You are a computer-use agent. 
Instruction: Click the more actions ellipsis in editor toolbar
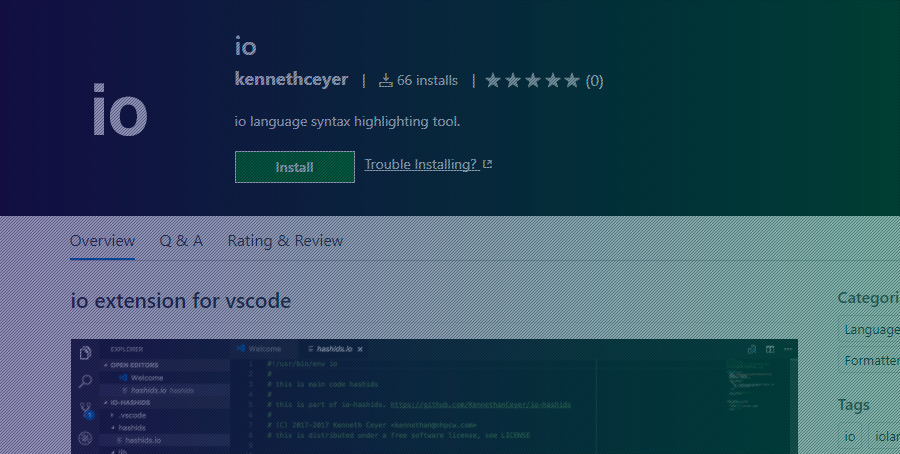788,349
